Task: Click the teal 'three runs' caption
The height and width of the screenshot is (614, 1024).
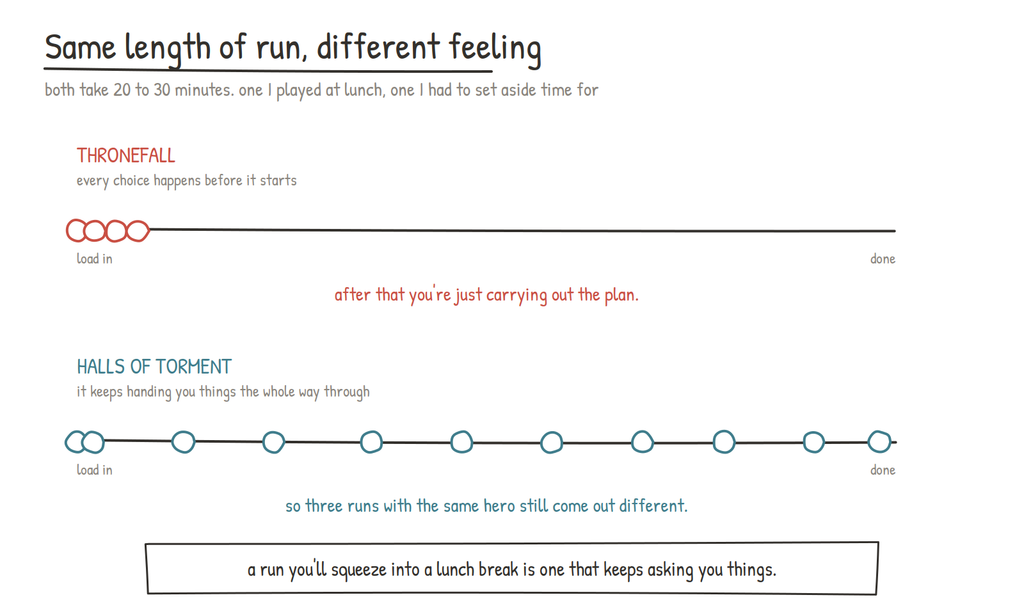Action: [487, 506]
